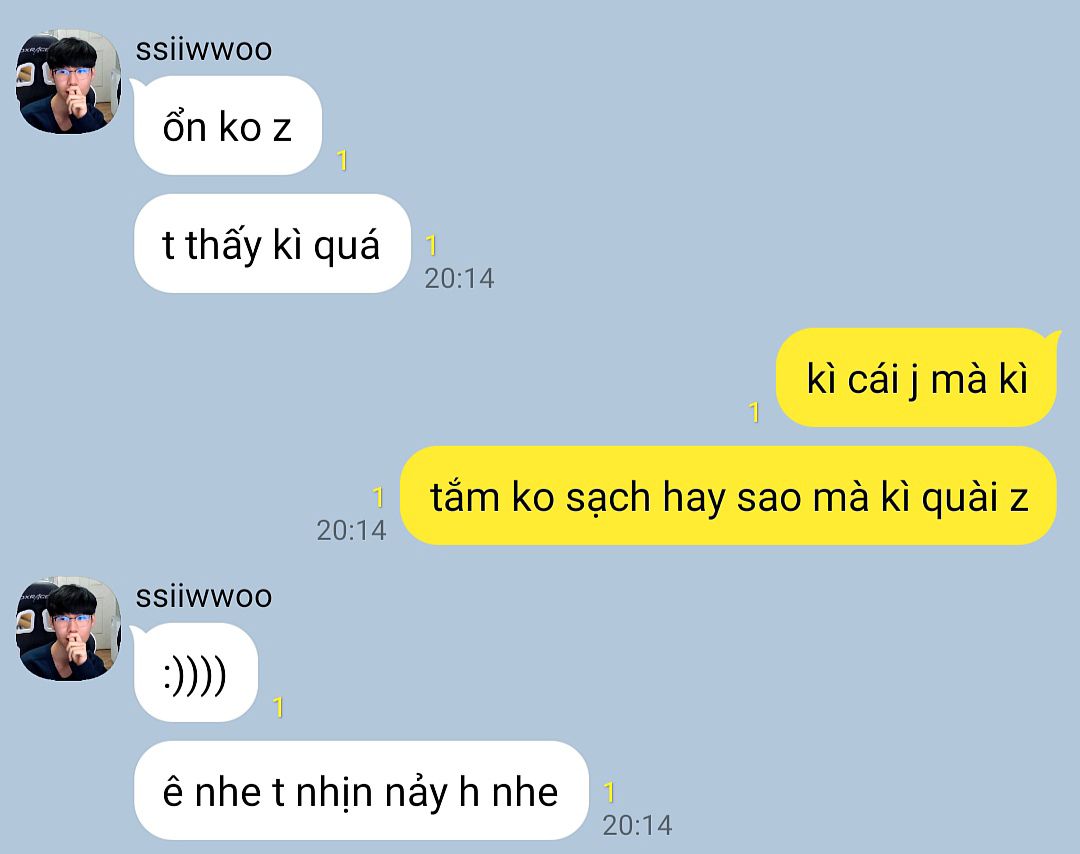The height and width of the screenshot is (854, 1080).
Task: Tap the "ê nhe t nhịn nảy h nhe" message
Action: [x=361, y=791]
